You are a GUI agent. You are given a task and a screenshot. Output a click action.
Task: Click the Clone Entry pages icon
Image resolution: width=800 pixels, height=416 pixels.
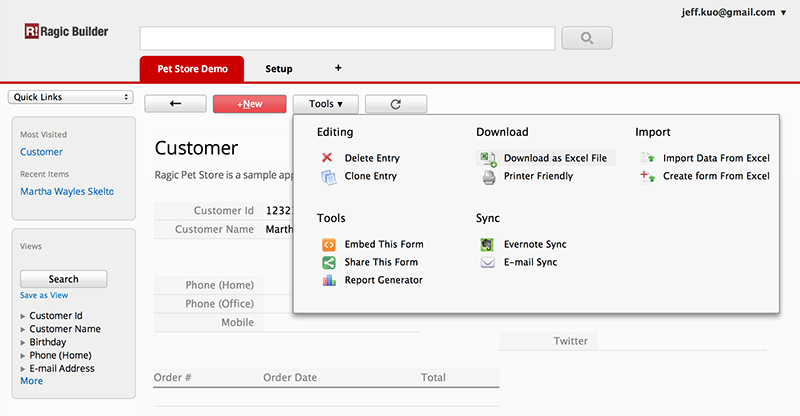(329, 177)
